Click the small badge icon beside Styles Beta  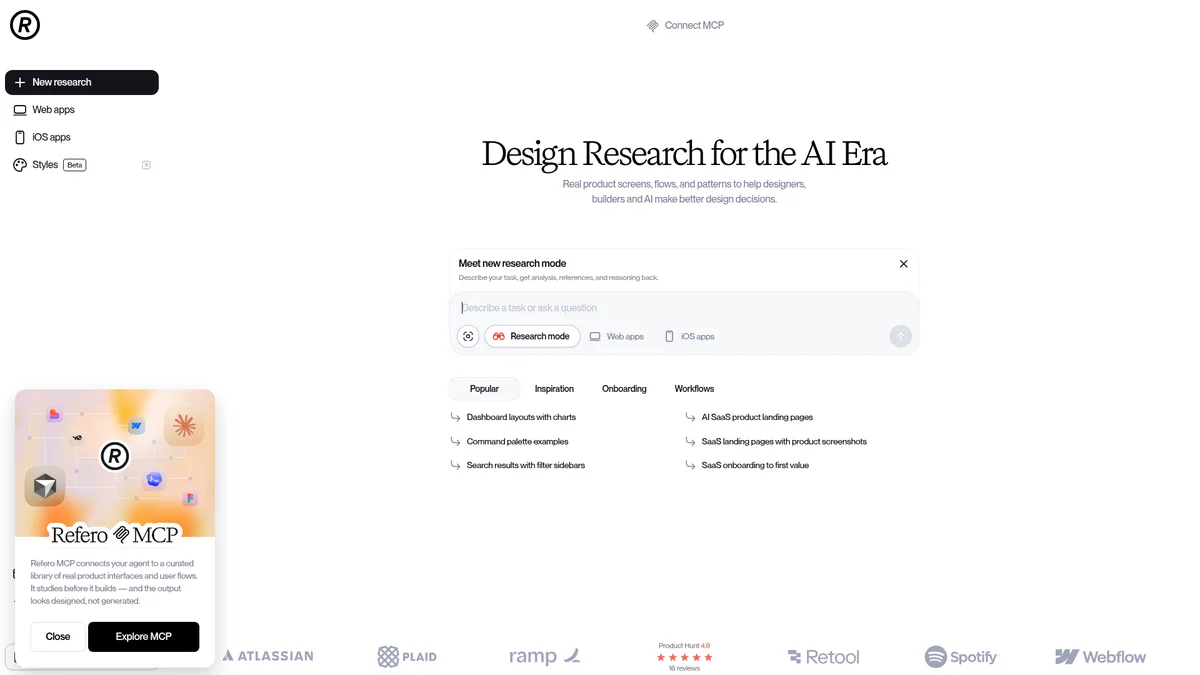(146, 165)
